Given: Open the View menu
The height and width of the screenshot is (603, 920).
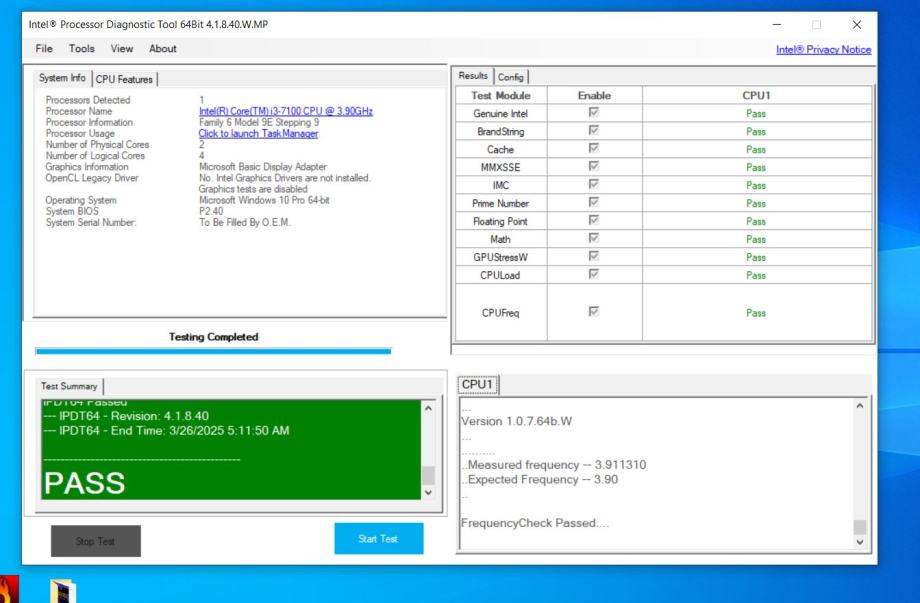Looking at the screenshot, I should pos(121,49).
